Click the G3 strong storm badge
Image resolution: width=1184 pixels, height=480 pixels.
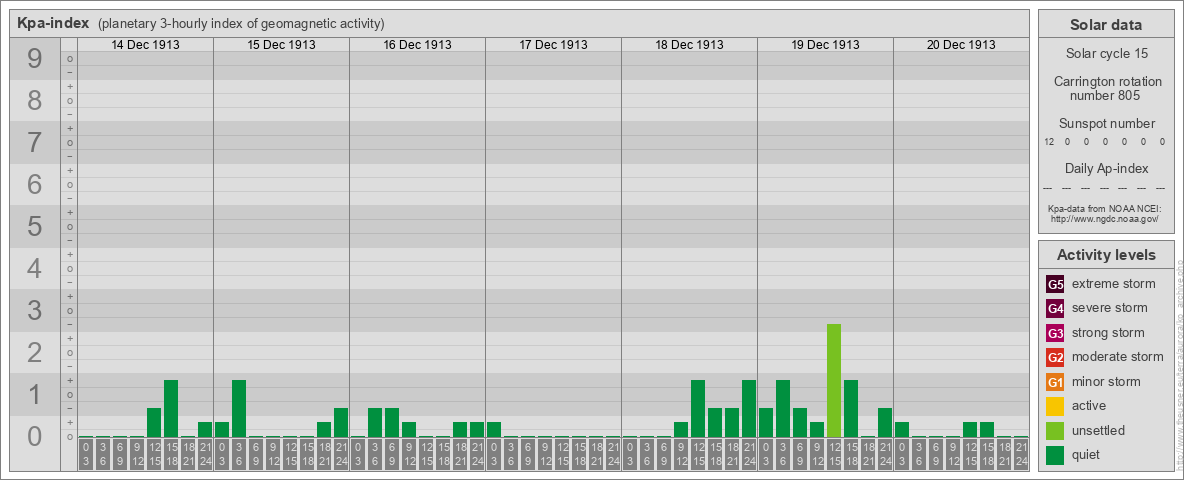1056,333
